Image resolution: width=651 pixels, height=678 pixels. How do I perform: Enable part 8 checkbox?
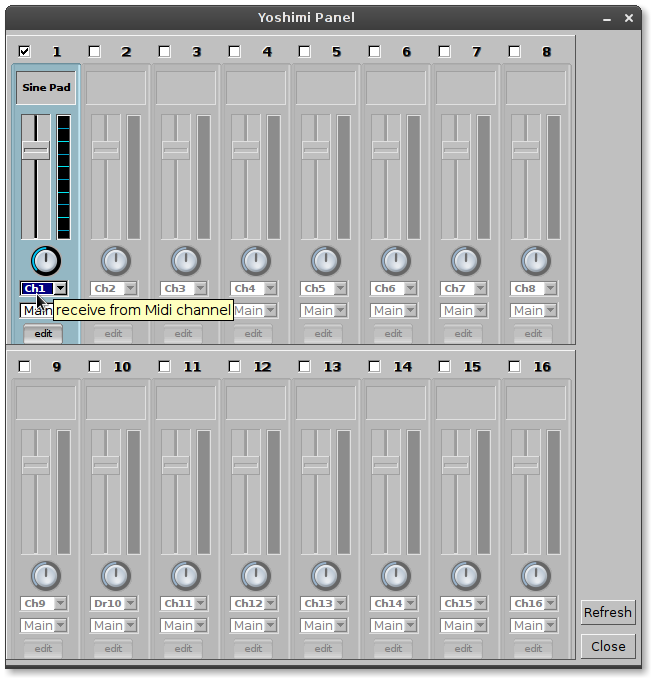[515, 52]
